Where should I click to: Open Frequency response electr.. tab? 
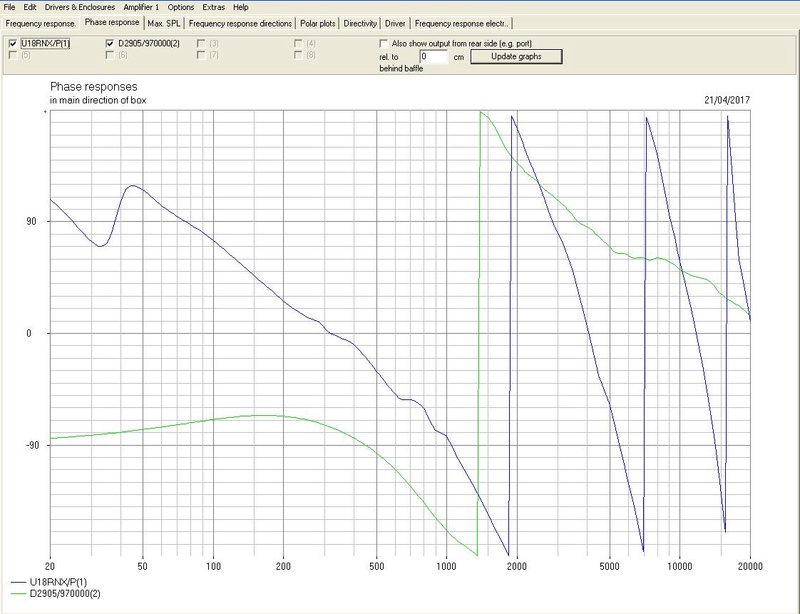coord(461,23)
